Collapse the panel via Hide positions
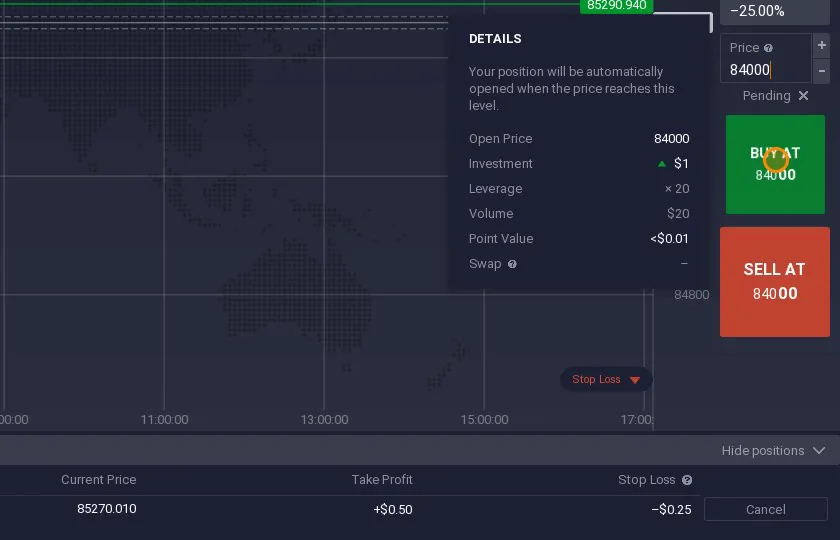This screenshot has width=840, height=540. 773,451
